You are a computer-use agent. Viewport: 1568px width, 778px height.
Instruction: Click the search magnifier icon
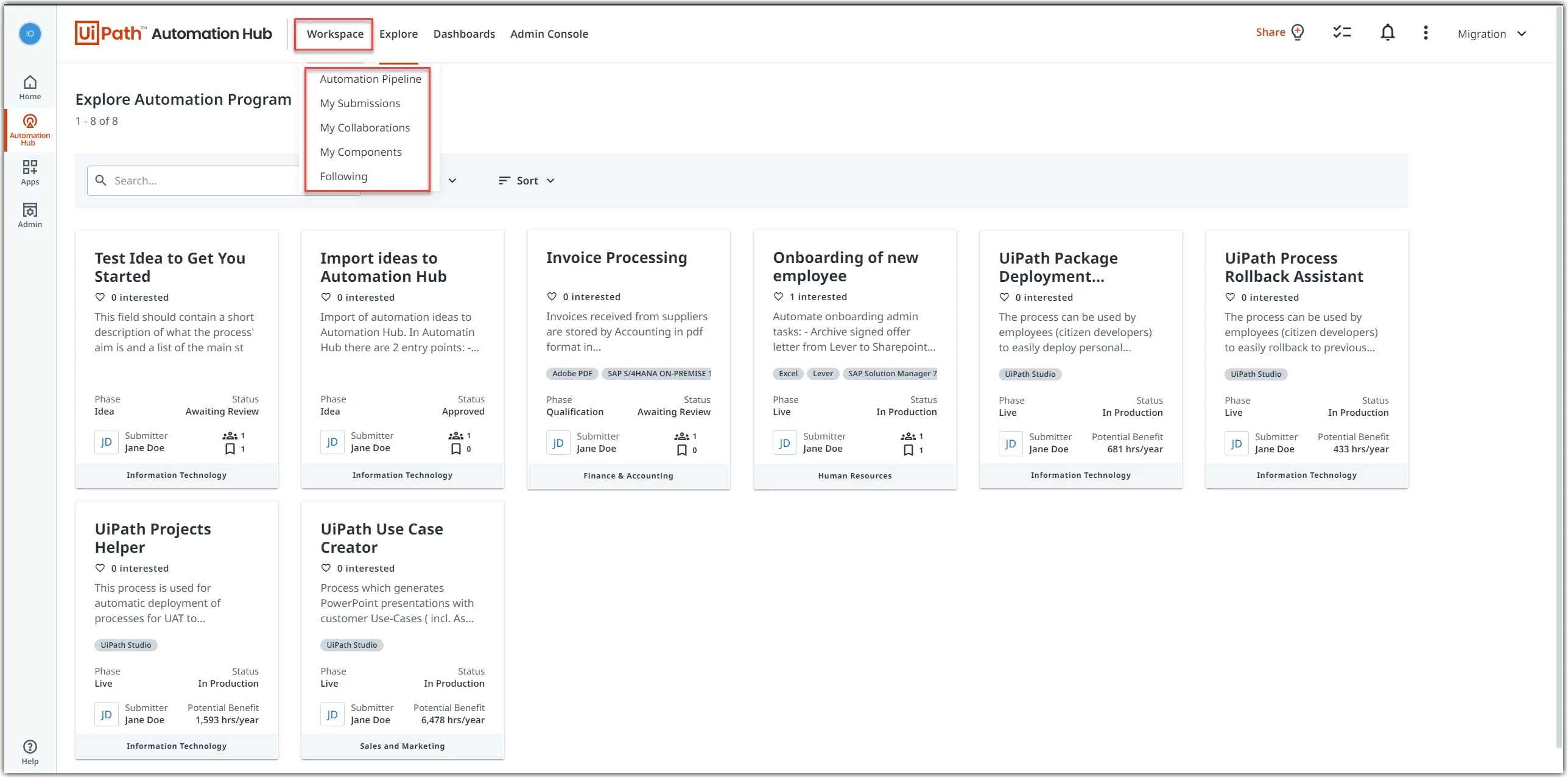pos(101,180)
